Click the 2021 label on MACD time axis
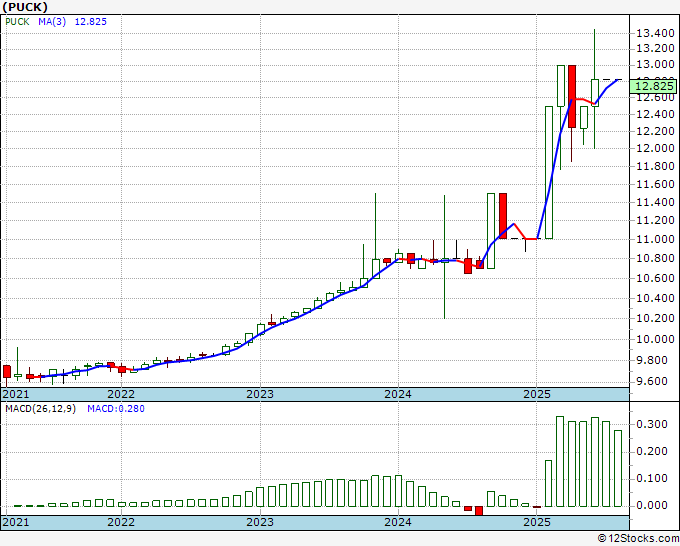Screen dimensions: 680x546 pyautogui.click(x=16, y=522)
